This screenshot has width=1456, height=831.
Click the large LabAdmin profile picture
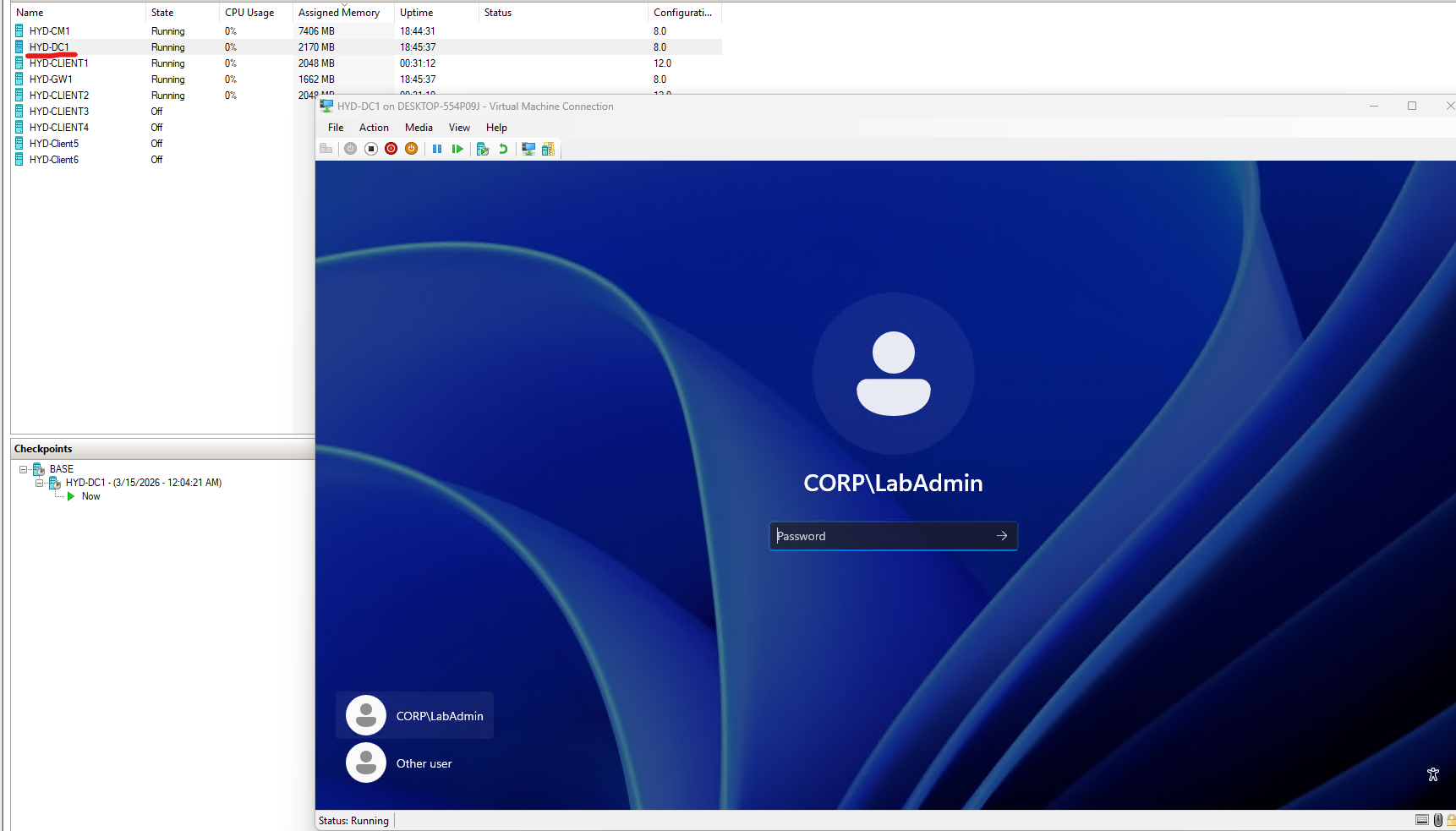pos(893,374)
